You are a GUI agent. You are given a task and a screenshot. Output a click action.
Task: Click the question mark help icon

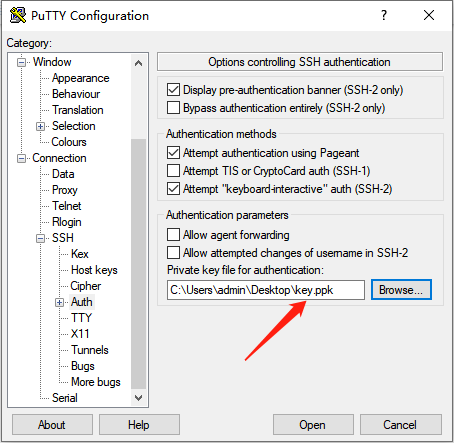[384, 15]
